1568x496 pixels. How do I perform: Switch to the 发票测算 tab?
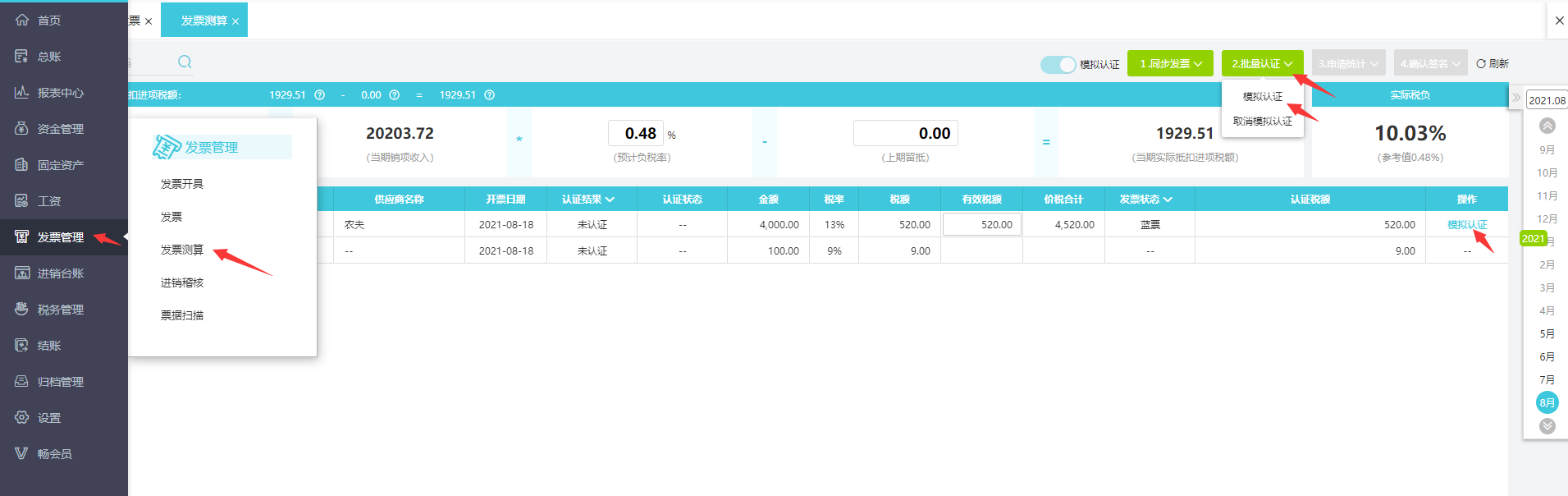[204, 21]
